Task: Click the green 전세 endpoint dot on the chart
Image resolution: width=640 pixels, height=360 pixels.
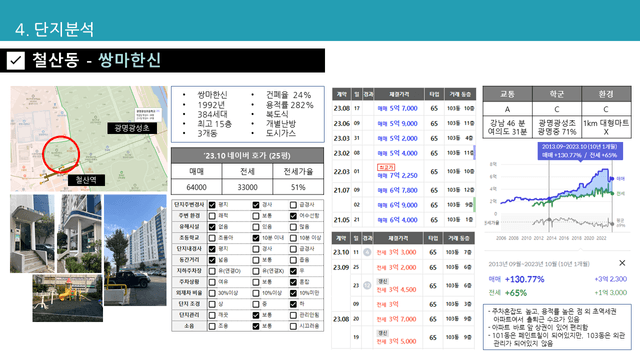Action: coord(613,193)
